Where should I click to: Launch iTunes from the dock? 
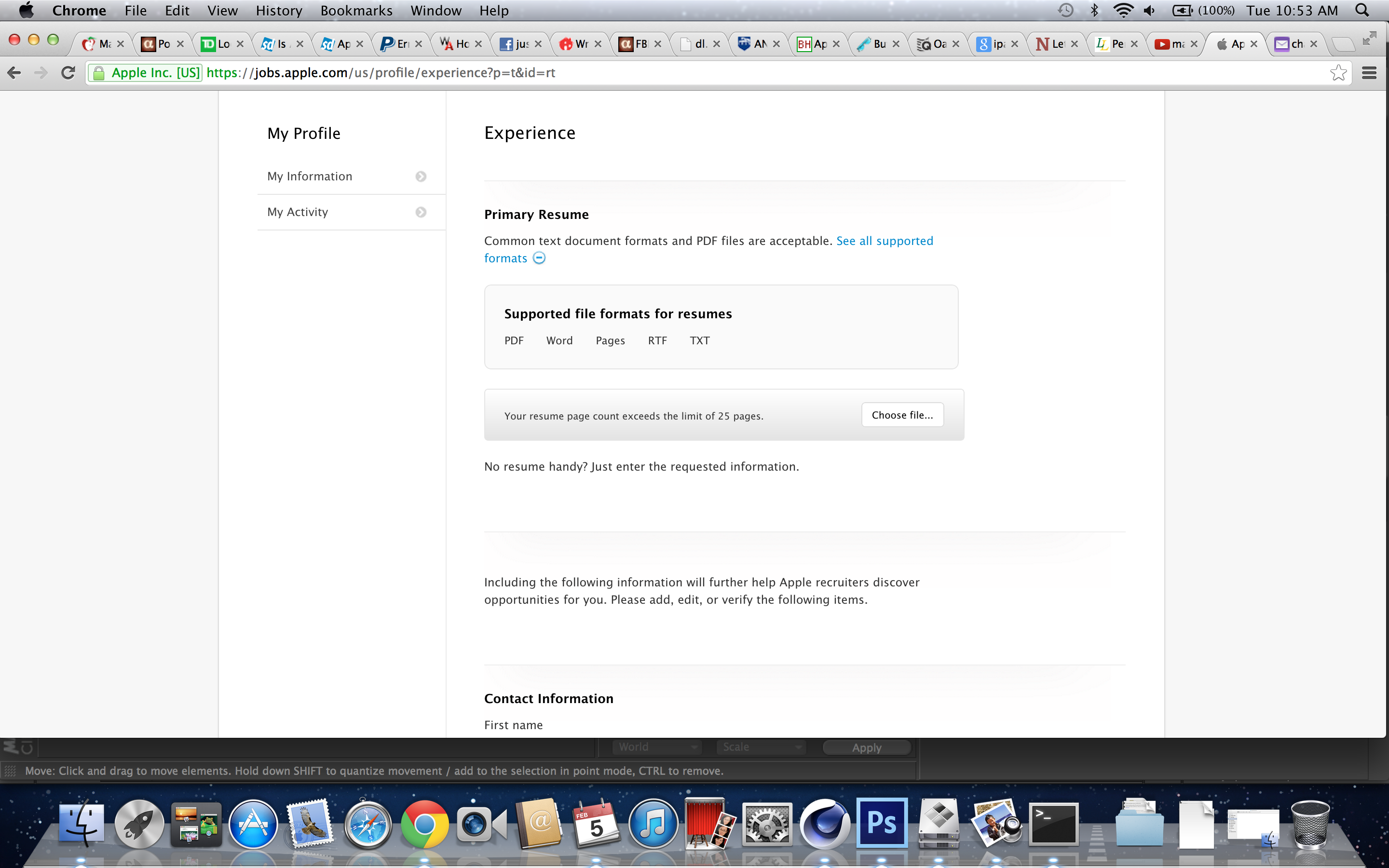click(653, 824)
